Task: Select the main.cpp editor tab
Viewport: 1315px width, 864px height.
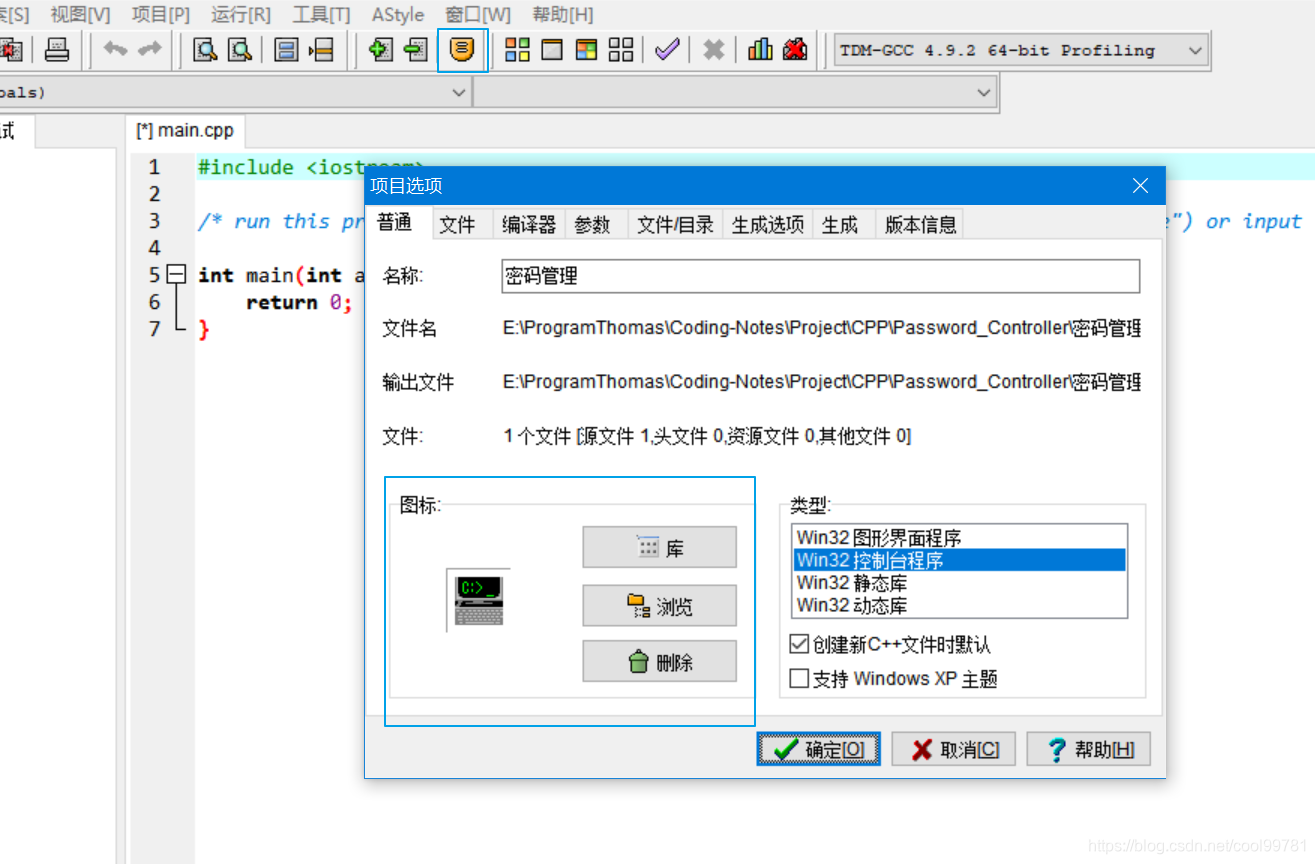Action: coord(187,131)
